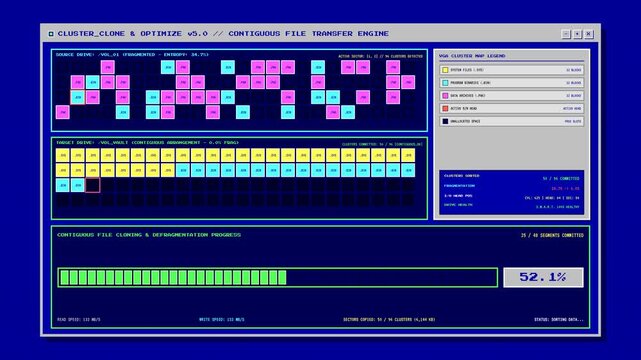Click the 'Clusters Sorted' stat label
Image resolution: width=641 pixels, height=360 pixels.
(462, 176)
